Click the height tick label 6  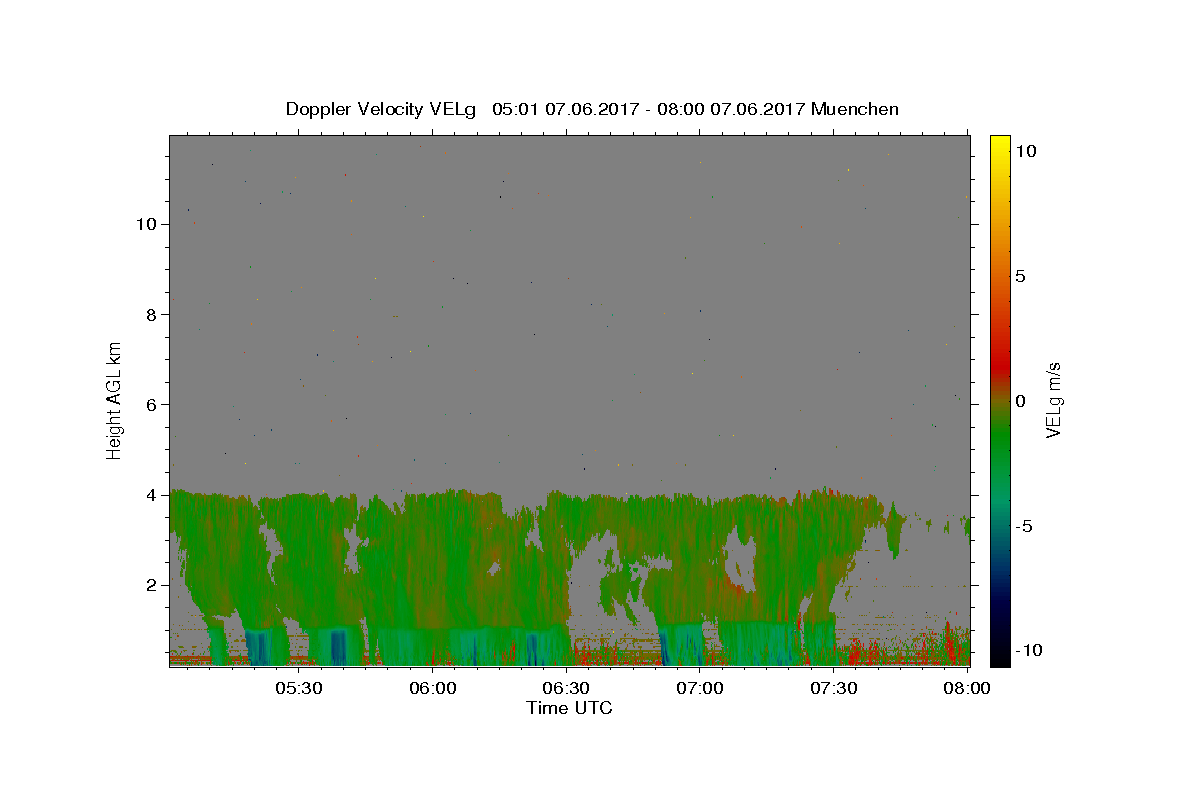pos(151,404)
